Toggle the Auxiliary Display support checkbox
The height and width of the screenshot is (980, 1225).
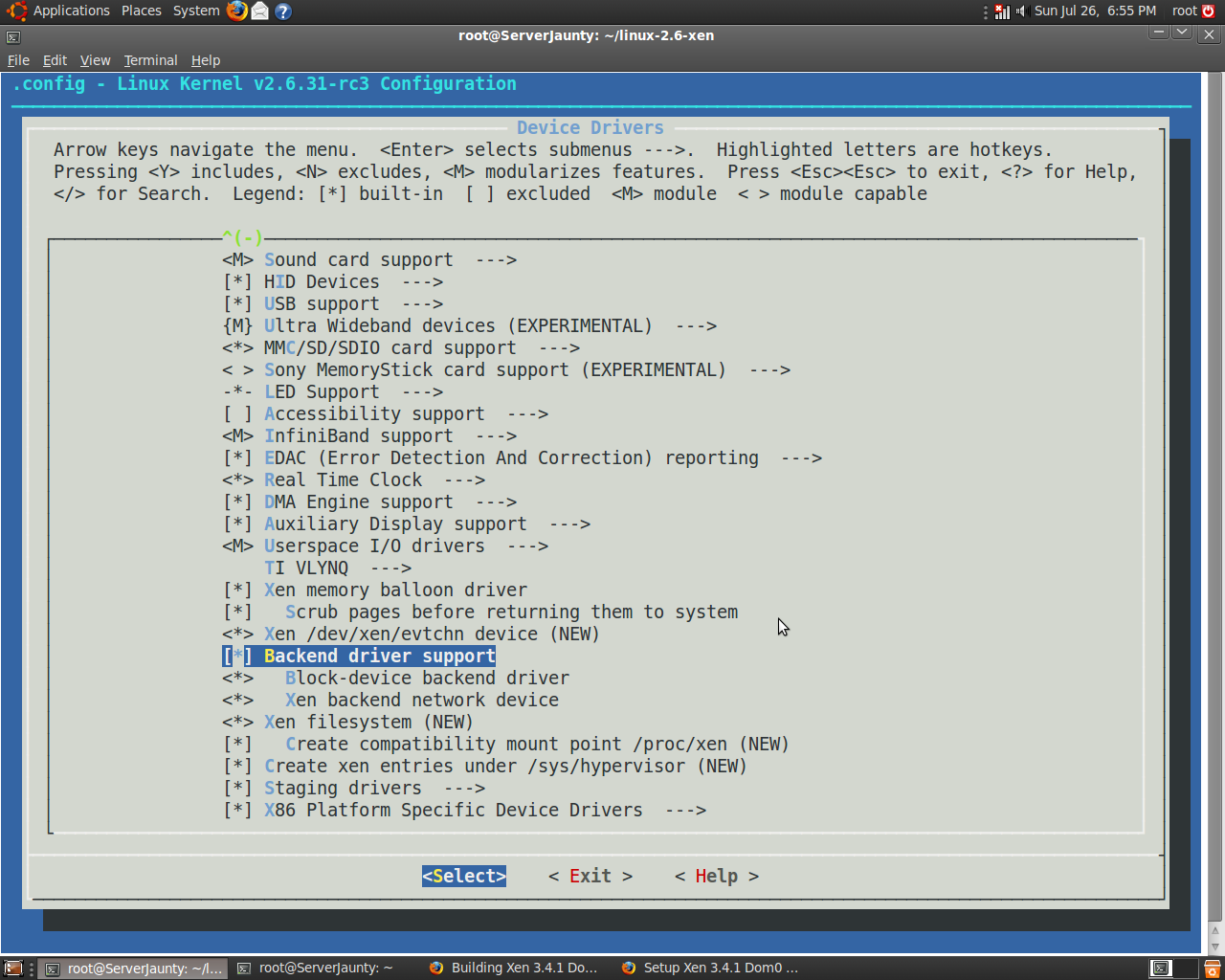tap(237, 524)
